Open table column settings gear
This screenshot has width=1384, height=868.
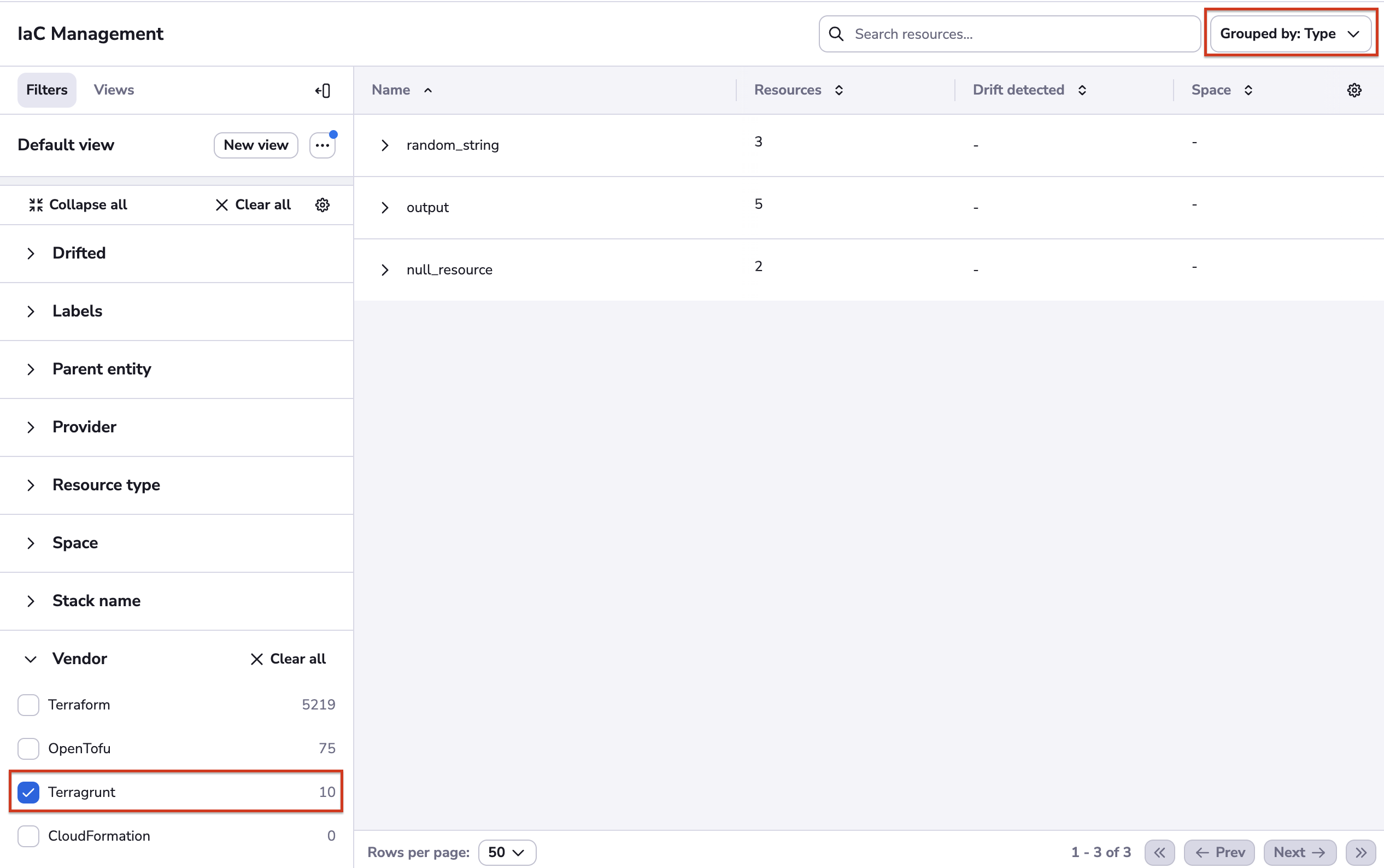pyautogui.click(x=1353, y=90)
